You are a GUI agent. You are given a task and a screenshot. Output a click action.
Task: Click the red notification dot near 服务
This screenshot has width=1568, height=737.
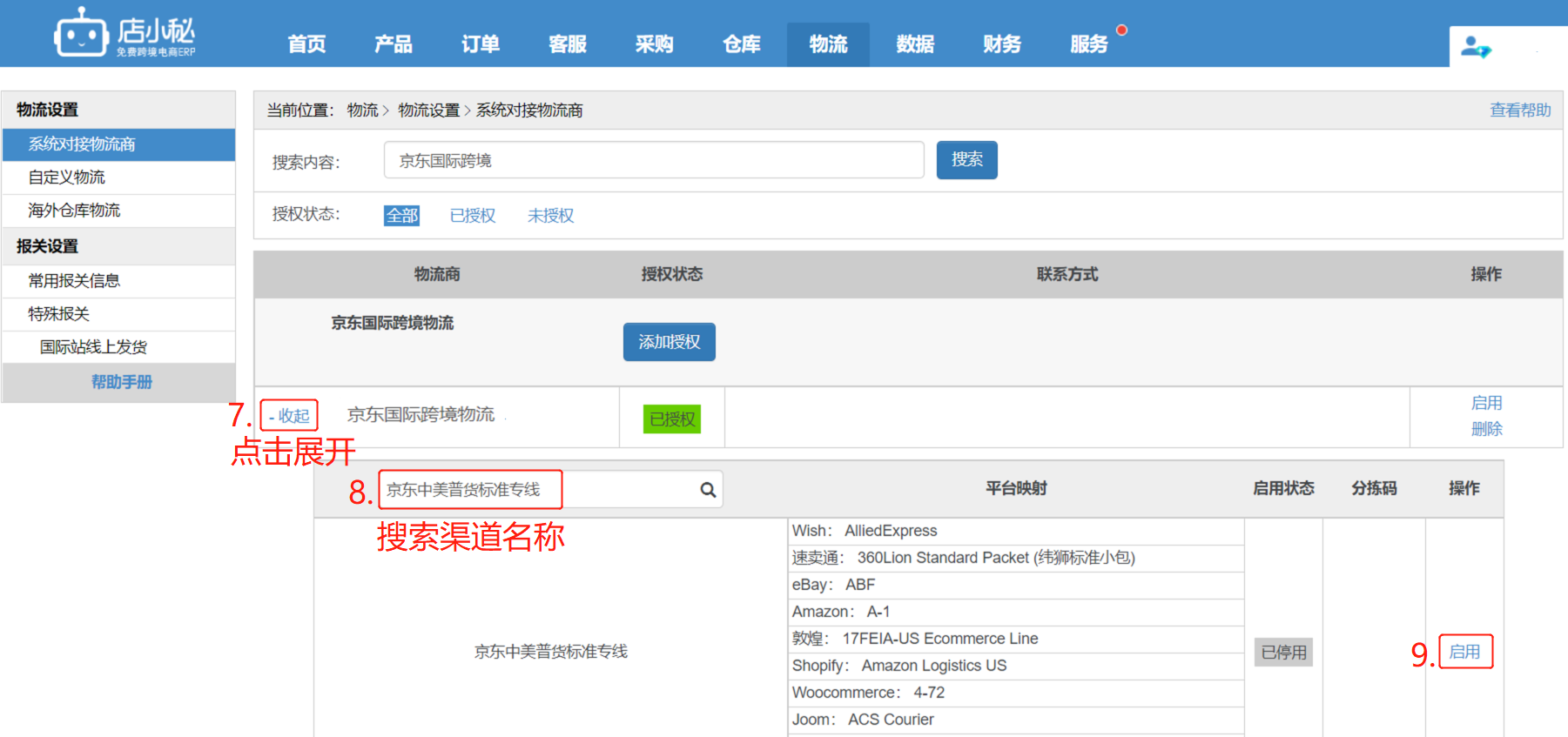1122,30
